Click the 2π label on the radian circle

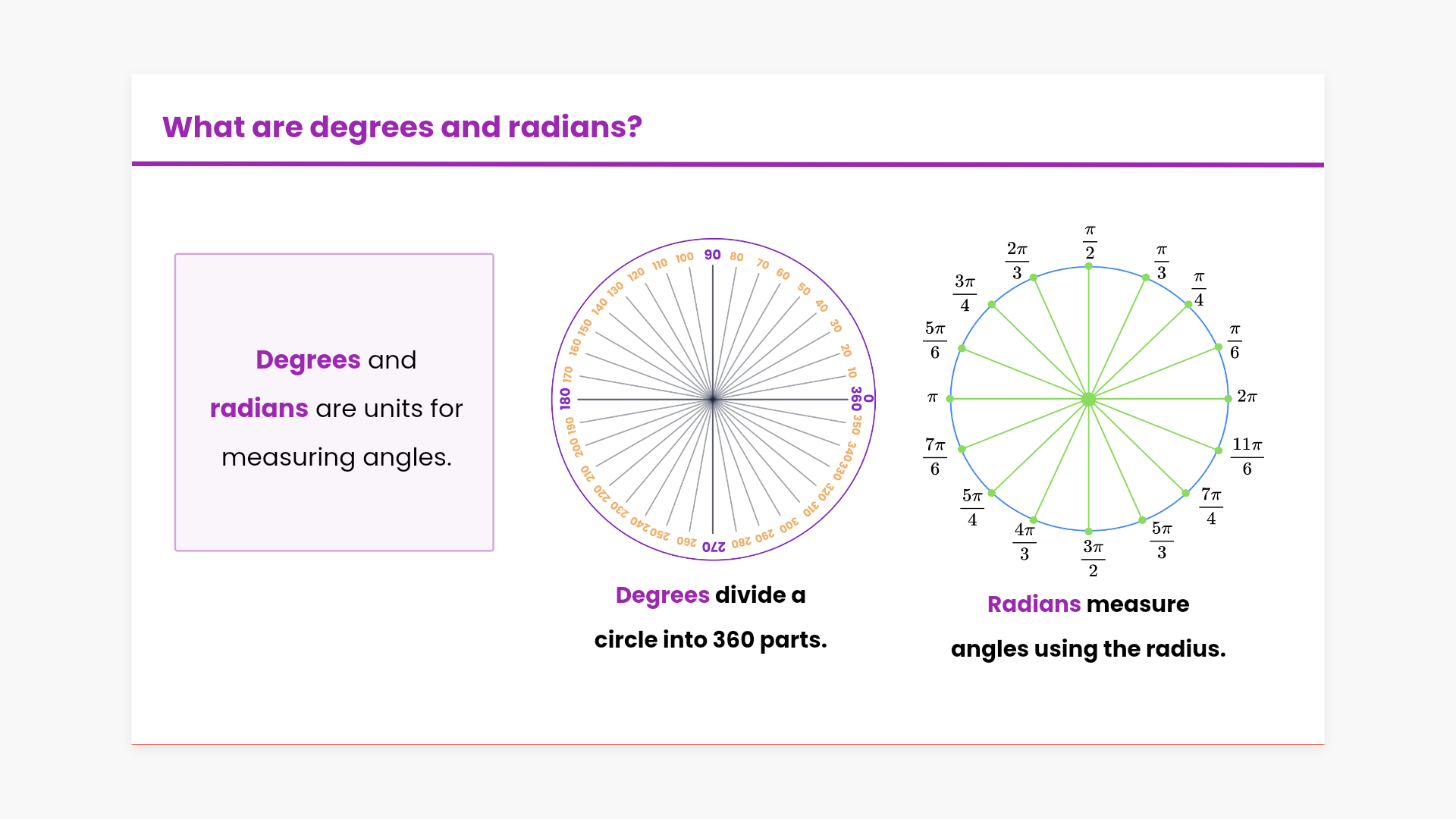click(1247, 397)
